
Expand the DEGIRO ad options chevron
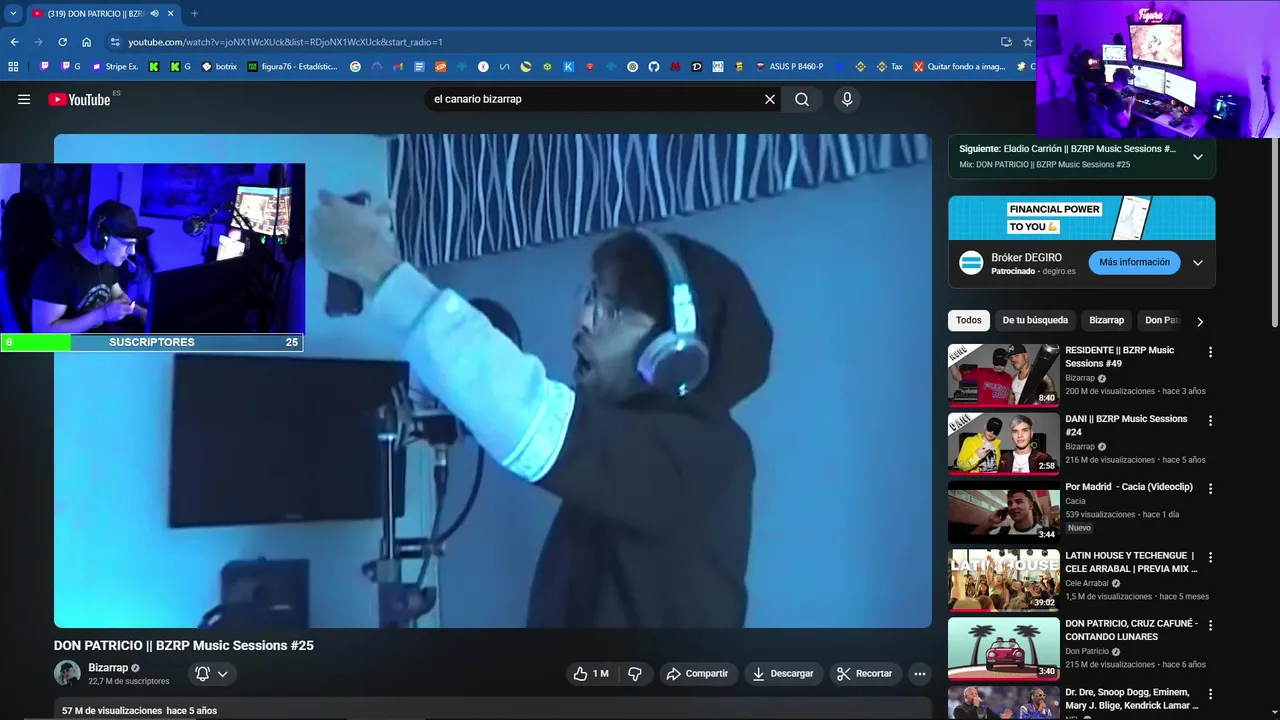(1197, 263)
